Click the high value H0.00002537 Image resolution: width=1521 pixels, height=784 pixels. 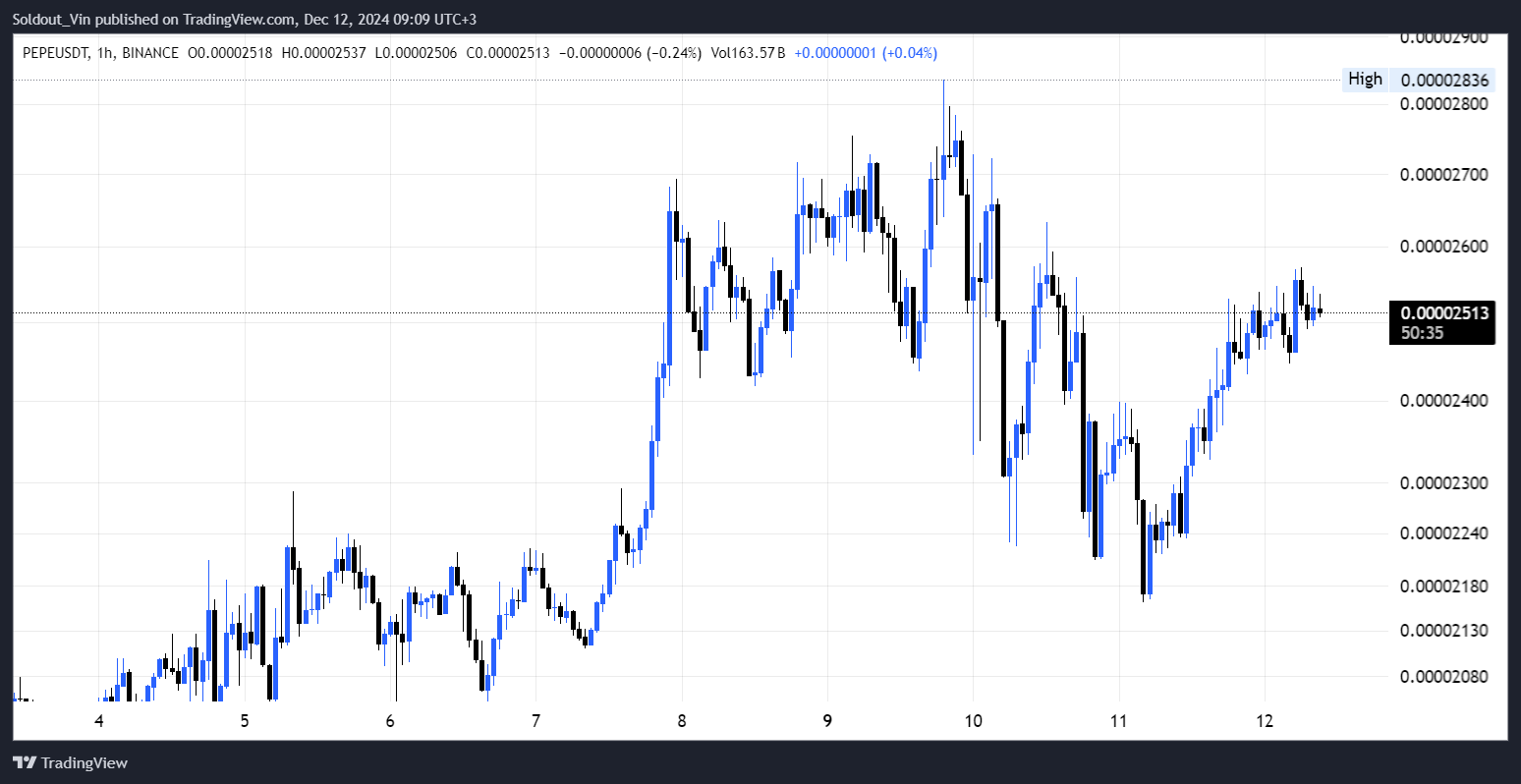[x=323, y=53]
